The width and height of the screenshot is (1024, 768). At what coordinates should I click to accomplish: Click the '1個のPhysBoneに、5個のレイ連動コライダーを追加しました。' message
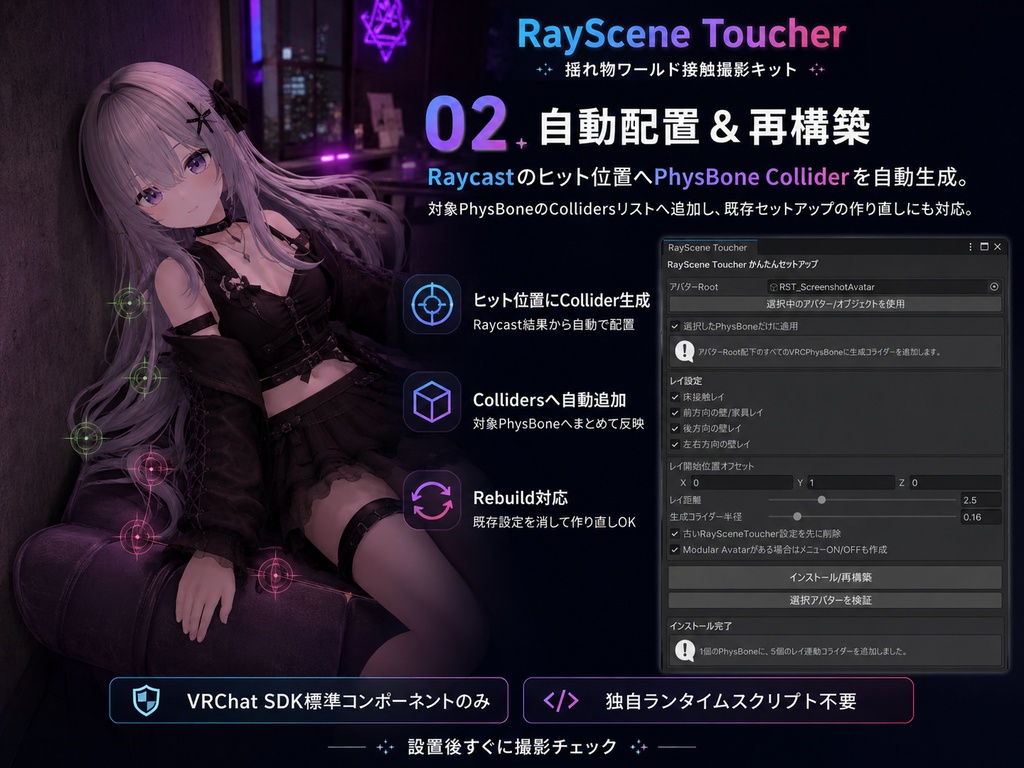(803, 651)
